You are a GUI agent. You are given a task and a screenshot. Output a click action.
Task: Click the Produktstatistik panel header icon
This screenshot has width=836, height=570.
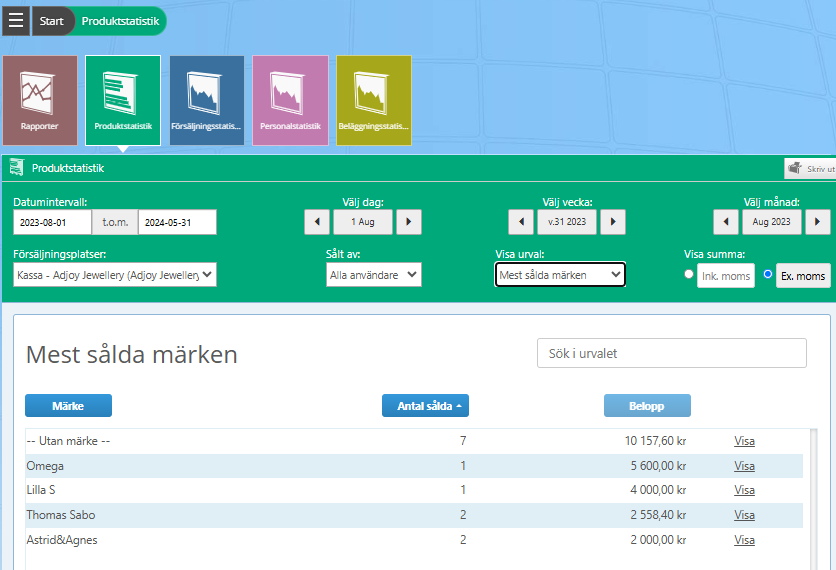17,167
